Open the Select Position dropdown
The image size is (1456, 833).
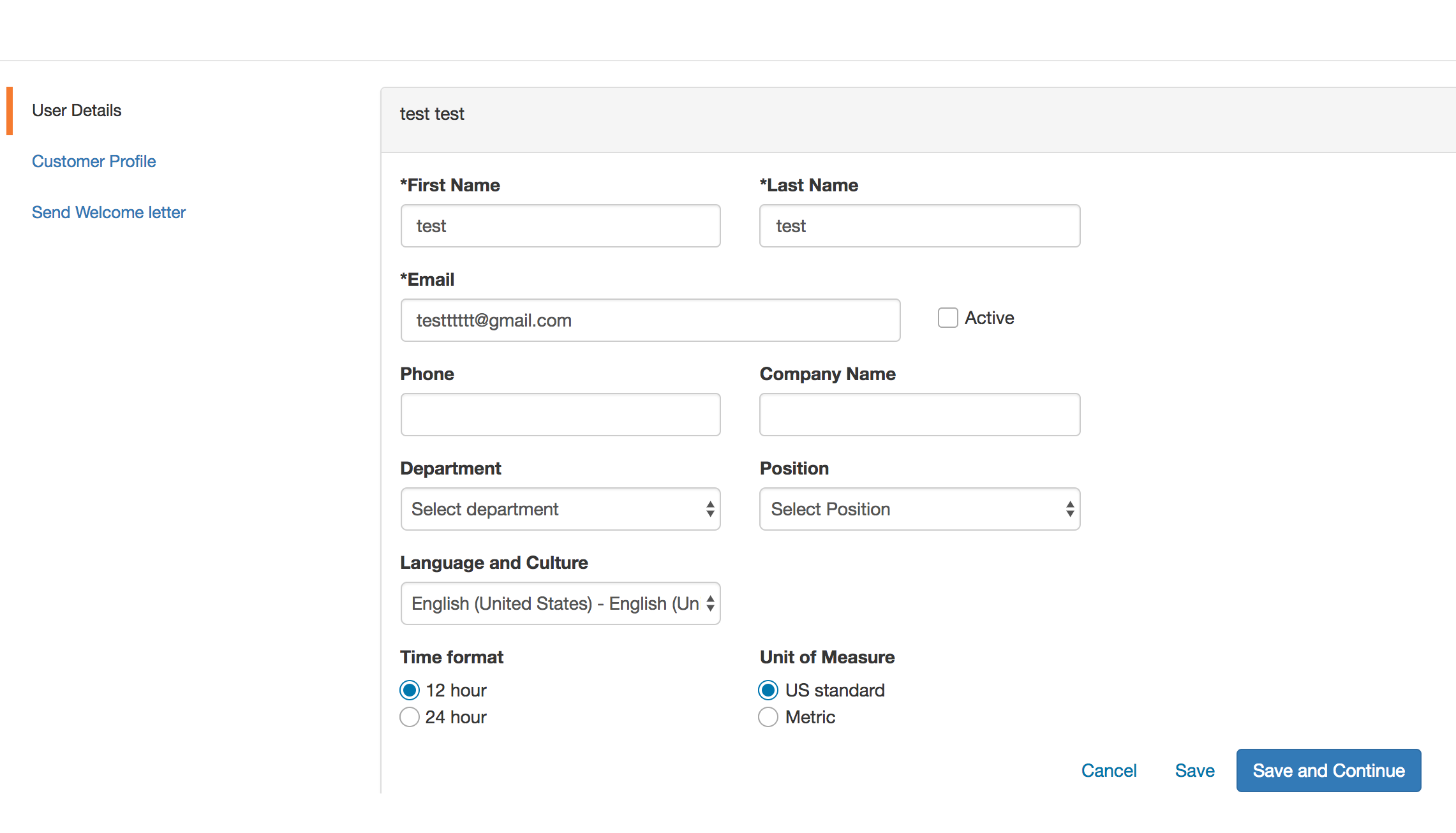point(919,509)
